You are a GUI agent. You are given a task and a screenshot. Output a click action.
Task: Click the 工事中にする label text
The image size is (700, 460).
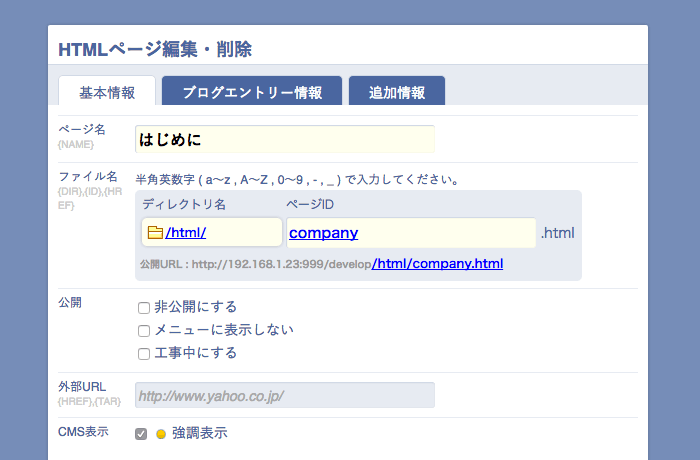click(196, 353)
